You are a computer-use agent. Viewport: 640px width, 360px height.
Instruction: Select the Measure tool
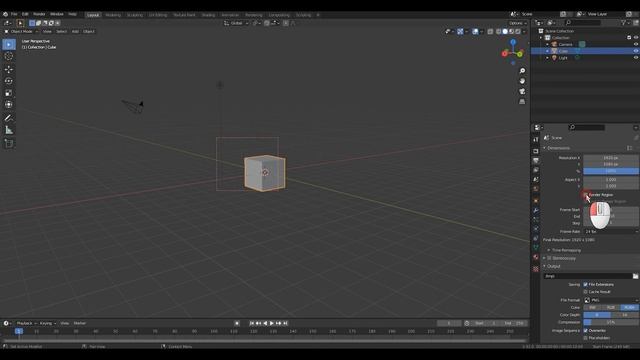(x=9, y=130)
